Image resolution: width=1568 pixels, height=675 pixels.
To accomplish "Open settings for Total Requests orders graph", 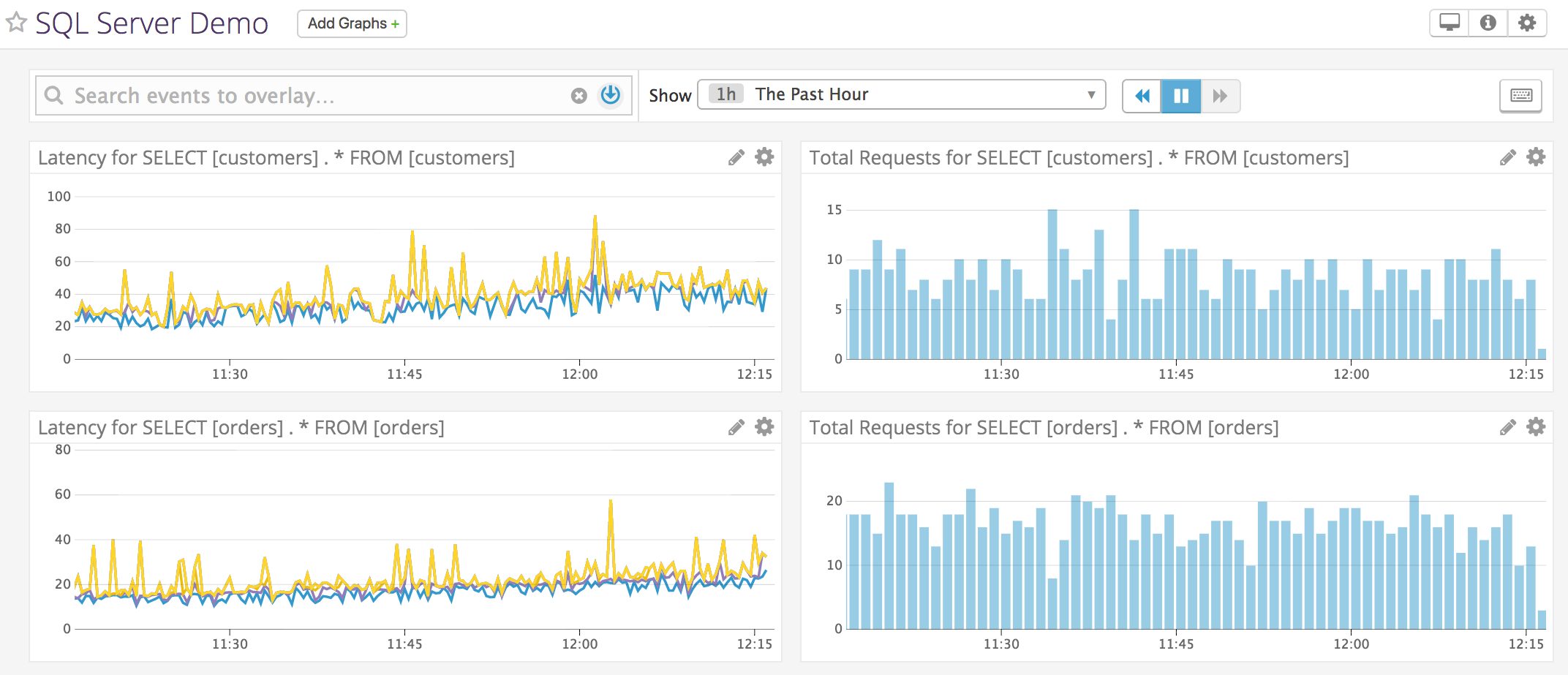I will [x=1536, y=426].
